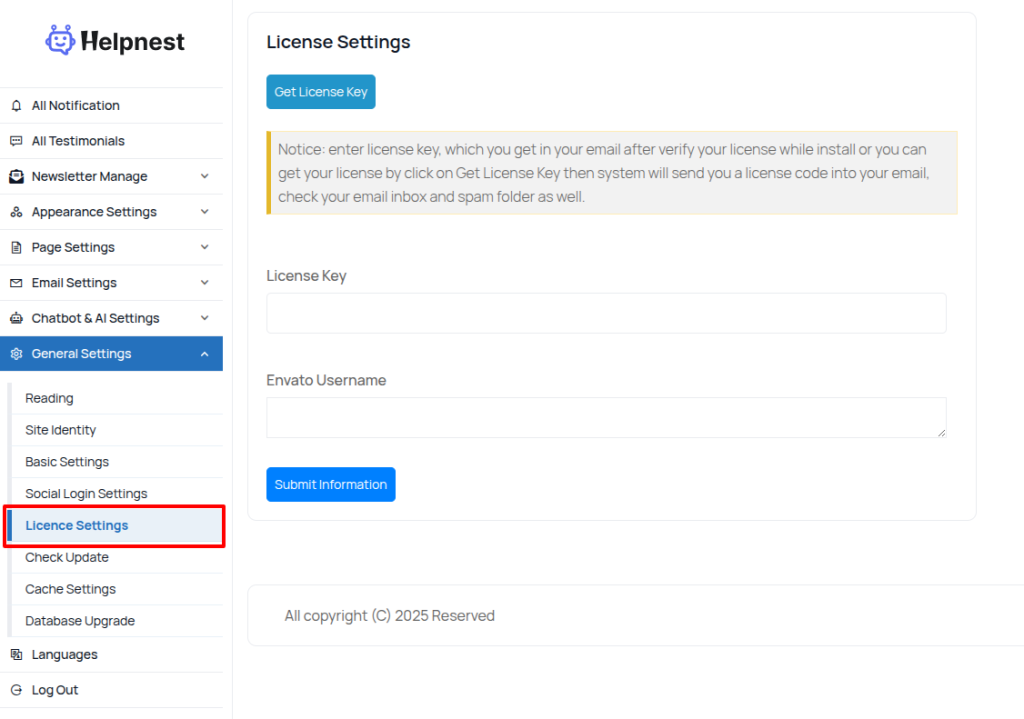Image resolution: width=1024 pixels, height=719 pixels.
Task: Click the Helpnest robot logo icon
Action: (60, 40)
